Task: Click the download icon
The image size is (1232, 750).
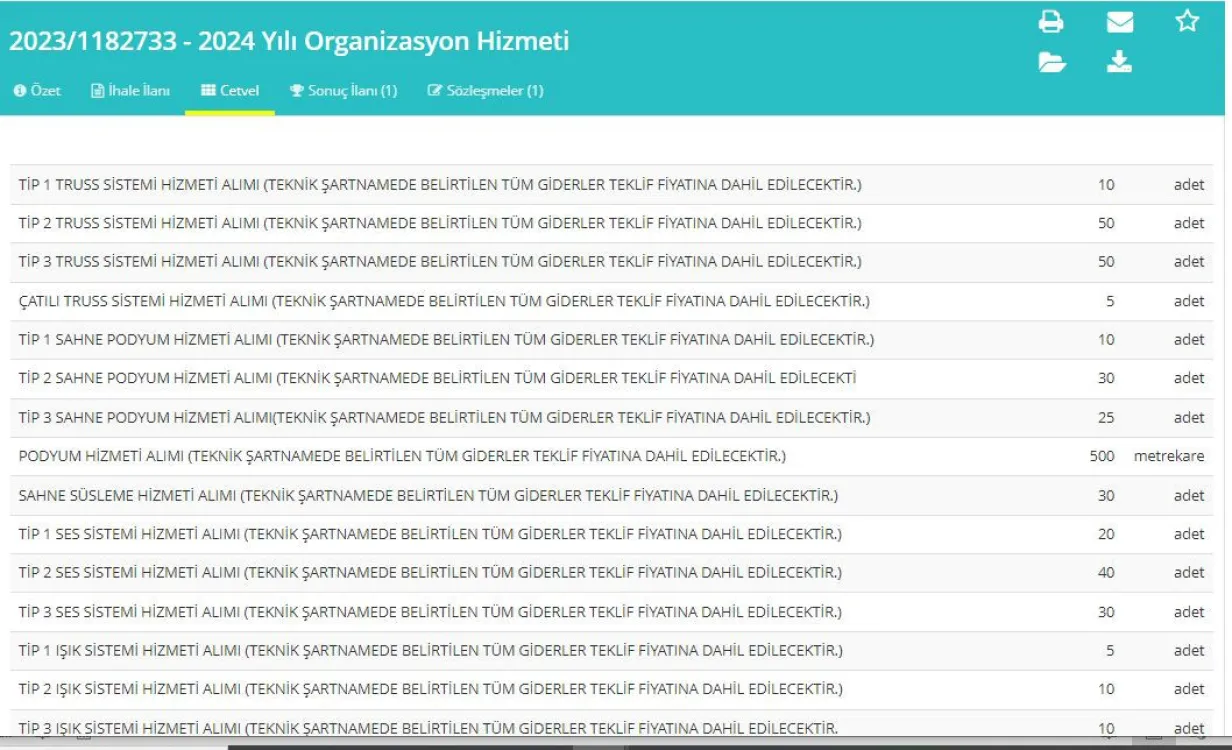Action: (1120, 63)
